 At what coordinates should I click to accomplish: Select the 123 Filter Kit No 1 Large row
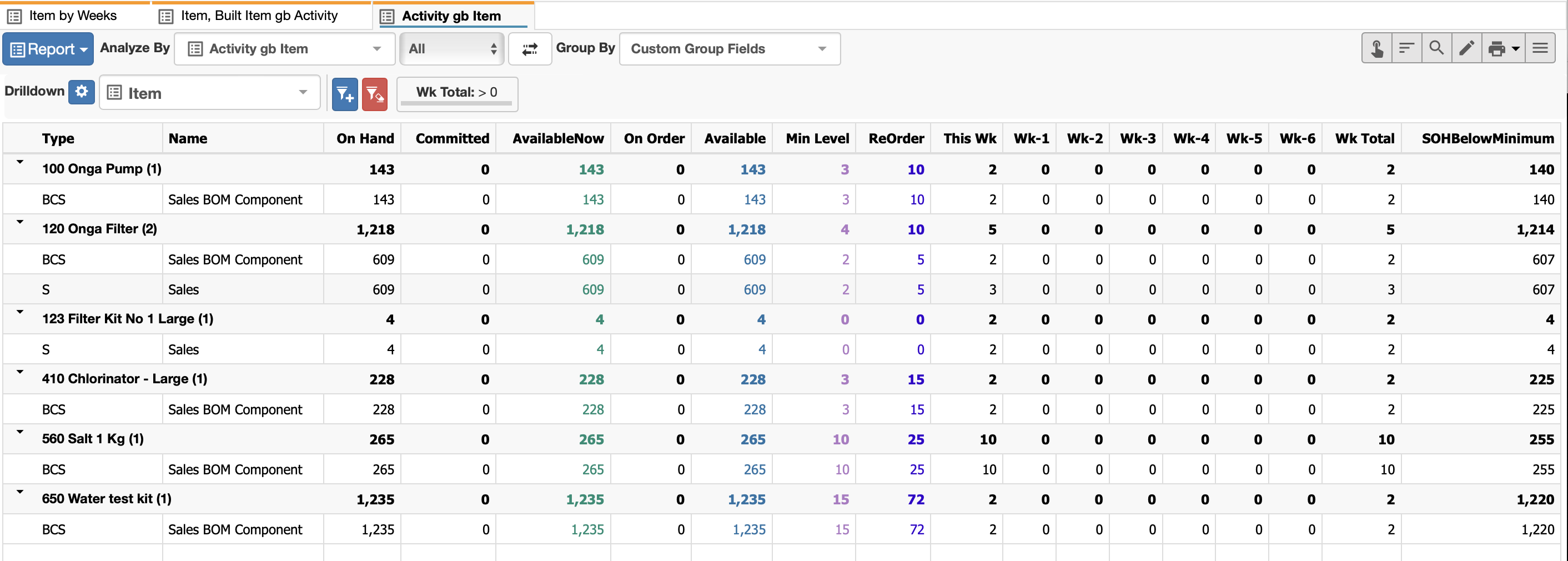click(782, 319)
